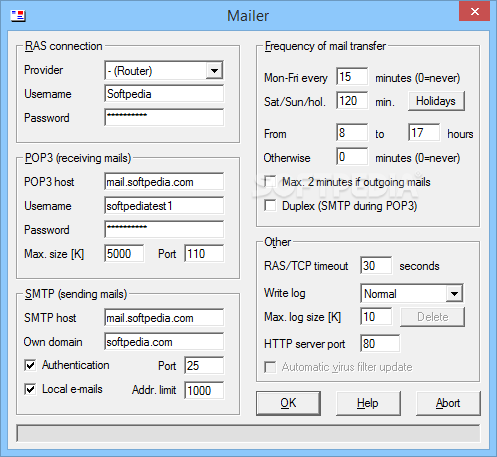Uncheck the Authentication checkbox
This screenshot has height=457, width=497.
30,365
